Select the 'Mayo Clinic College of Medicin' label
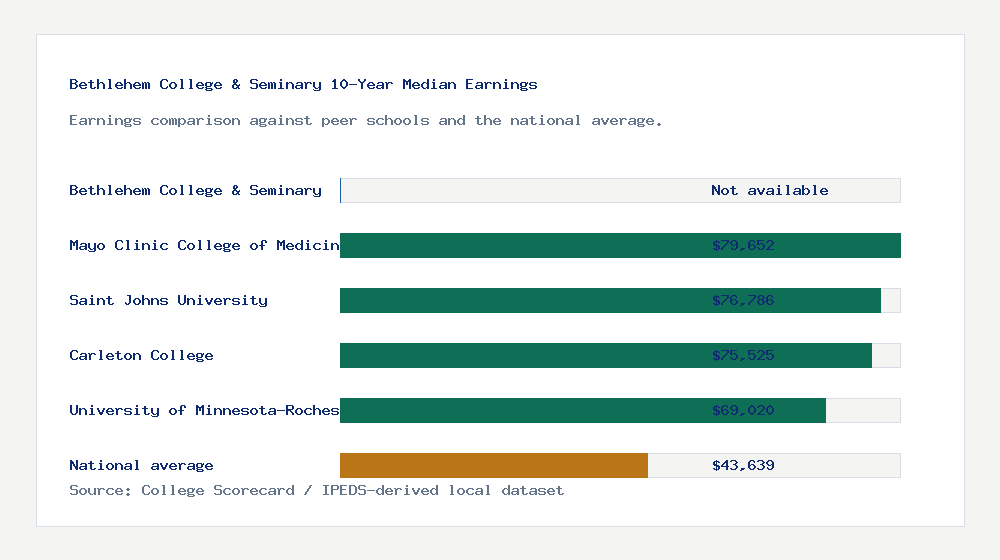 pyautogui.click(x=204, y=246)
